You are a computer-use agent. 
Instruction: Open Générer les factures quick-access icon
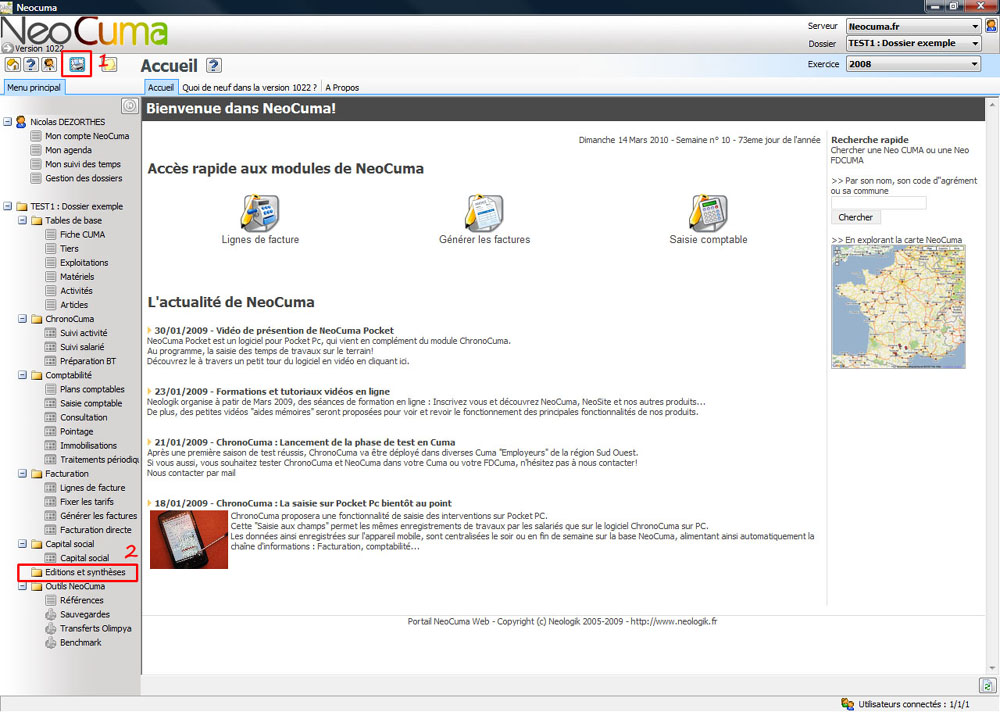(x=484, y=212)
